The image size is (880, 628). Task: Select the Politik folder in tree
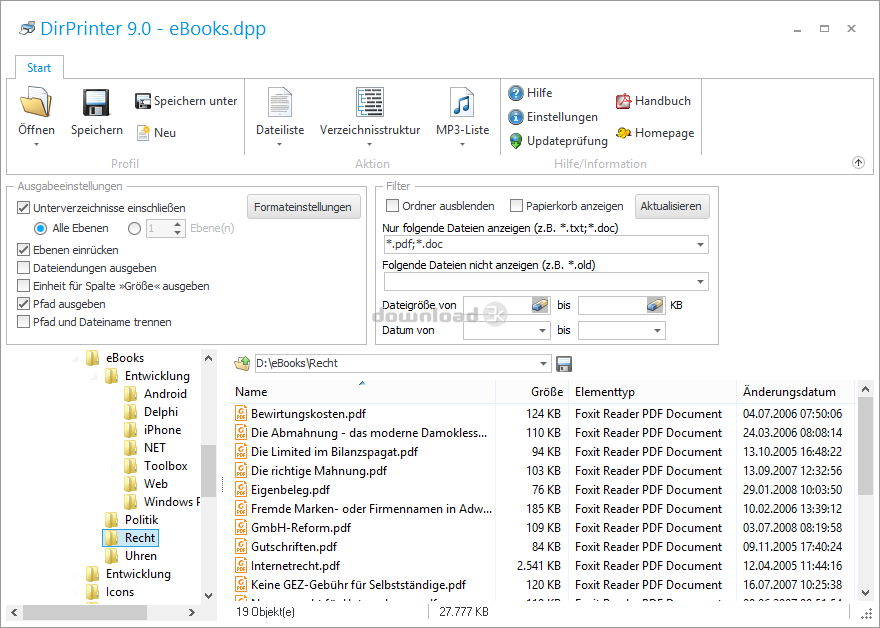140,520
